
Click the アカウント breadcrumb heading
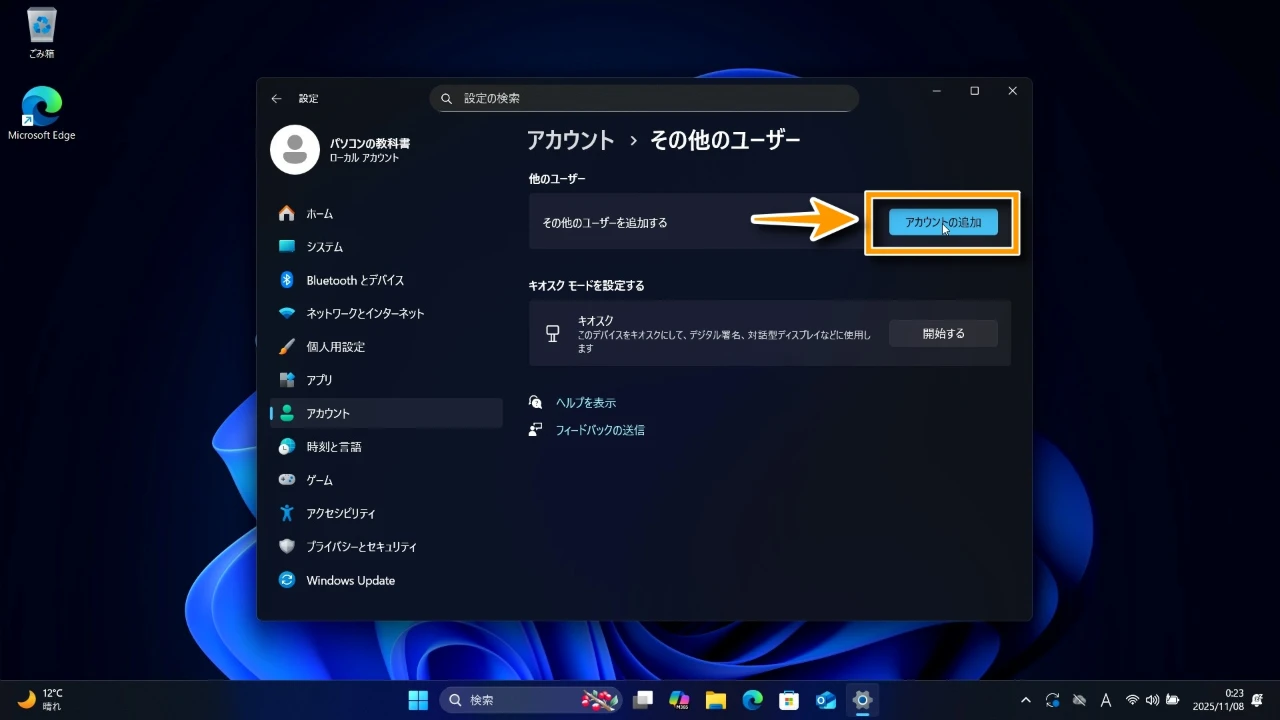point(570,140)
